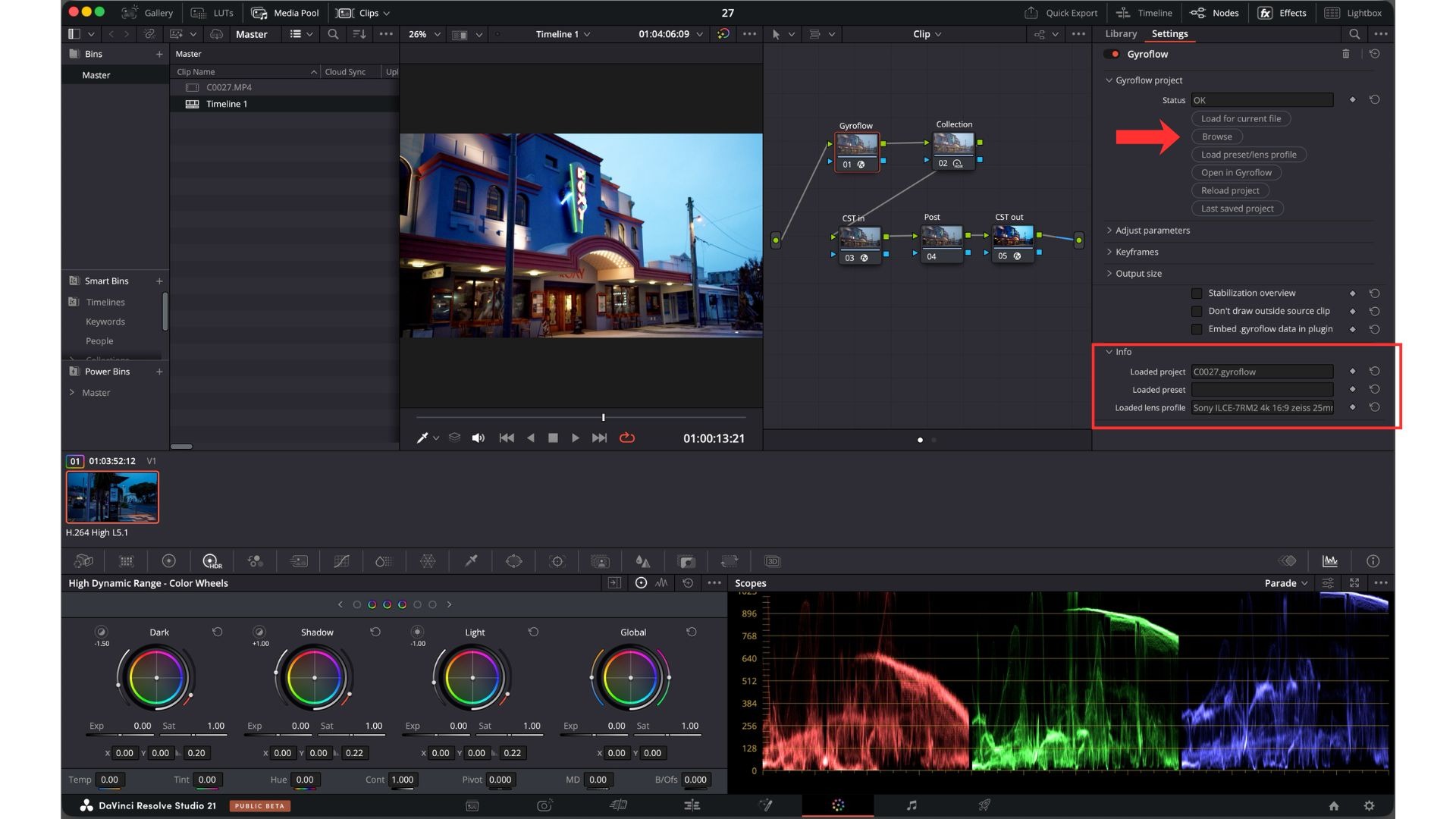Viewport: 1456px width, 819px height.
Task: Enable Embed .gyroflow data in plugin
Action: coord(1197,329)
